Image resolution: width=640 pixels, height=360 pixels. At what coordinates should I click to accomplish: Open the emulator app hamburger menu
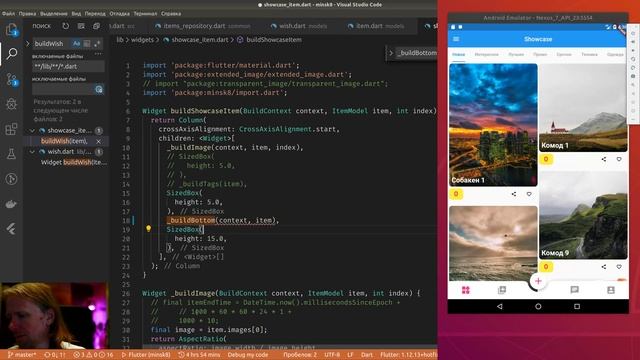coord(456,39)
